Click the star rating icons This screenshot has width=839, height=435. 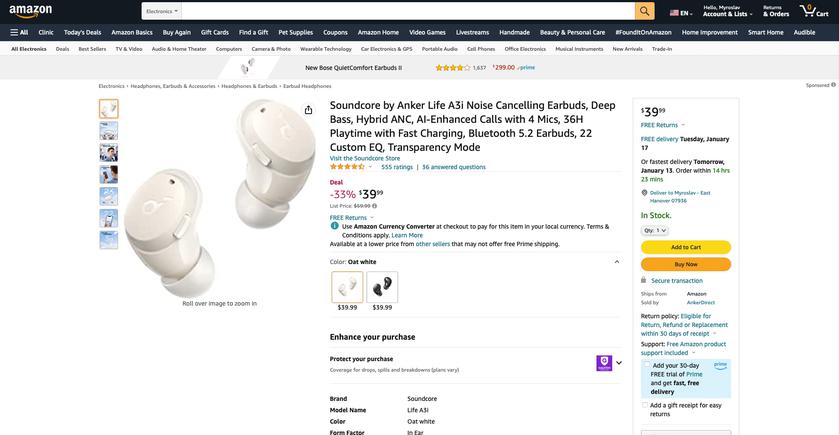[x=347, y=167]
